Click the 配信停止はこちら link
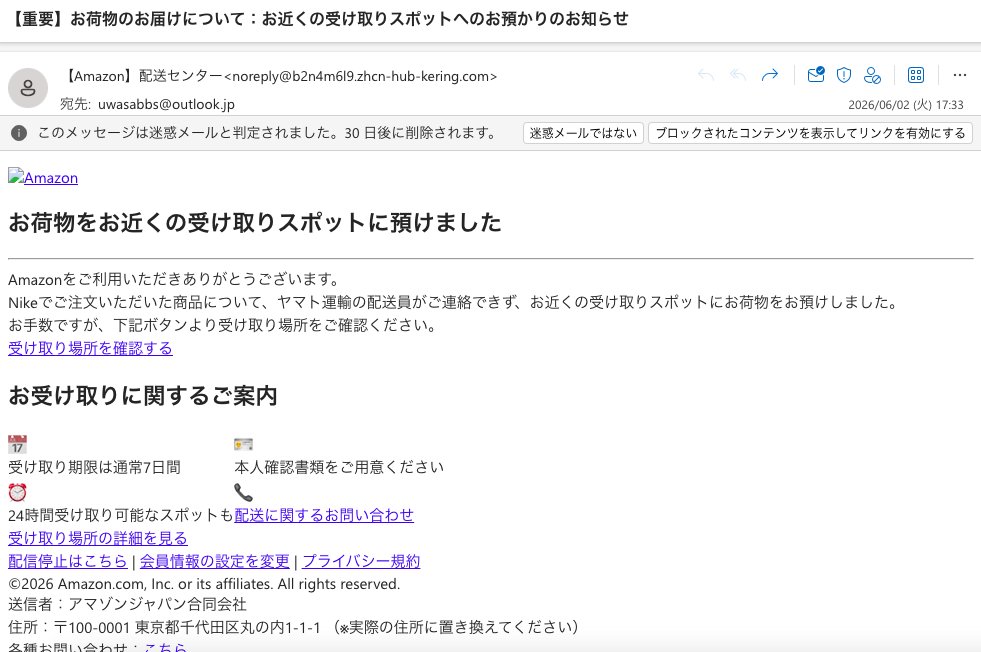Viewport: 981px width, 652px height. [x=68, y=561]
